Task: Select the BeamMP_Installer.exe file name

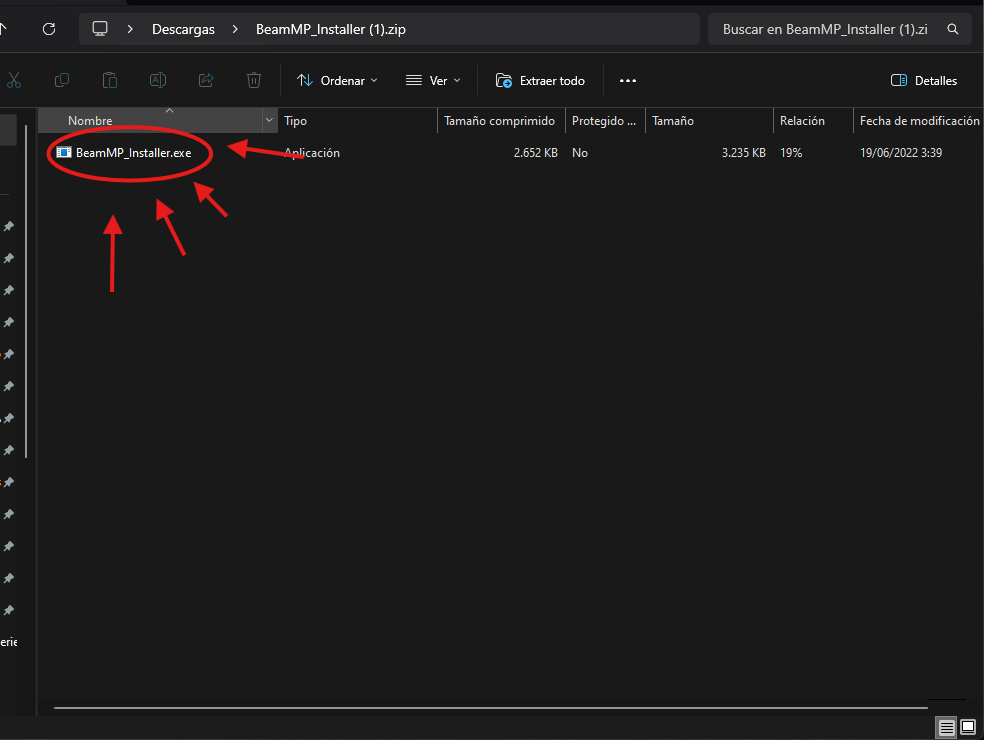Action: [x=134, y=153]
